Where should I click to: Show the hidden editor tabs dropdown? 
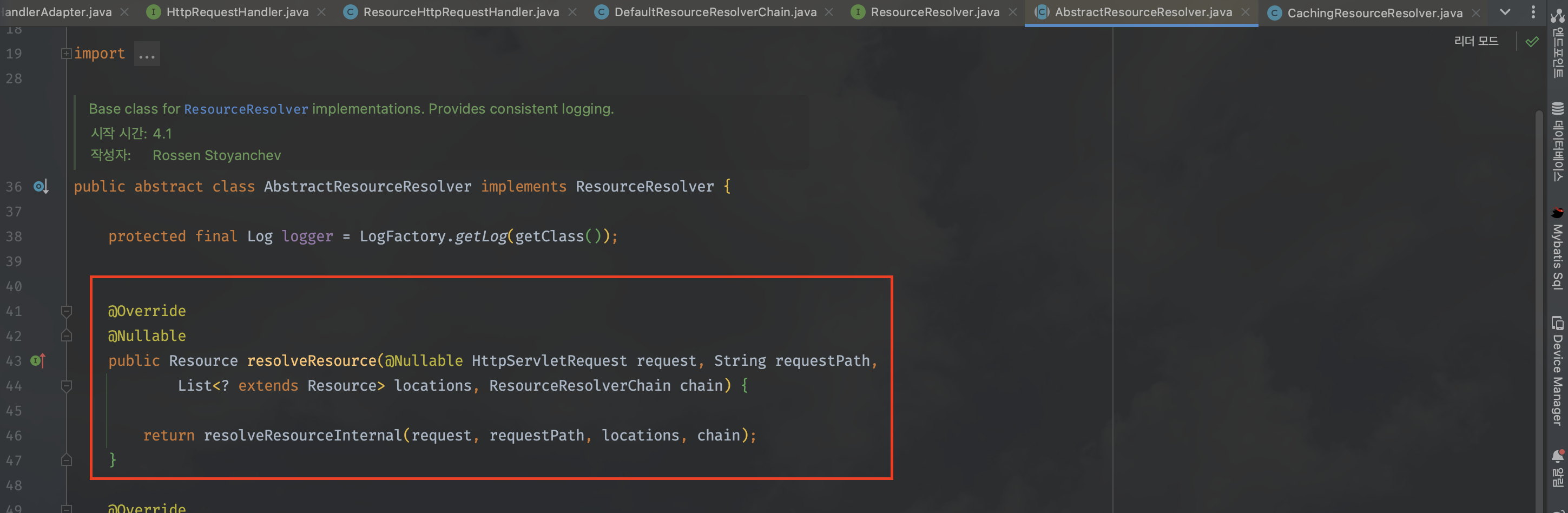coord(1505,12)
